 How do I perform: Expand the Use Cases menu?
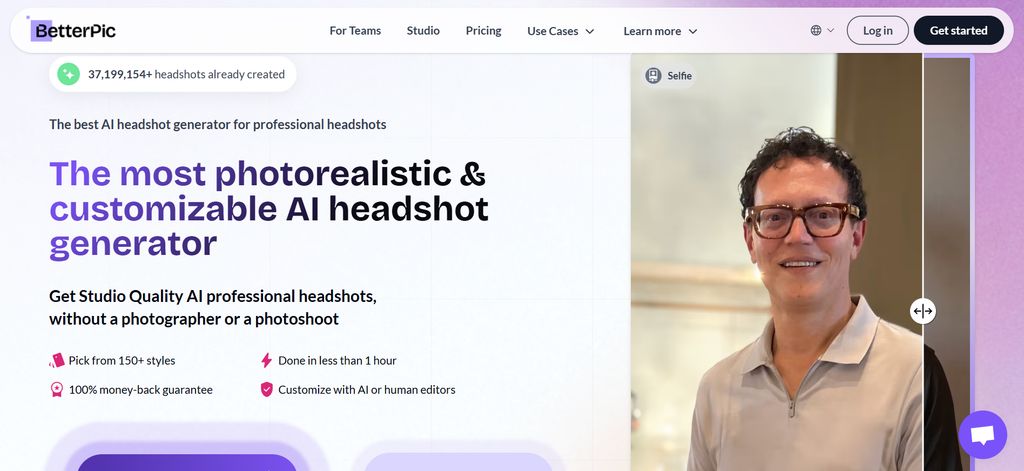(561, 31)
